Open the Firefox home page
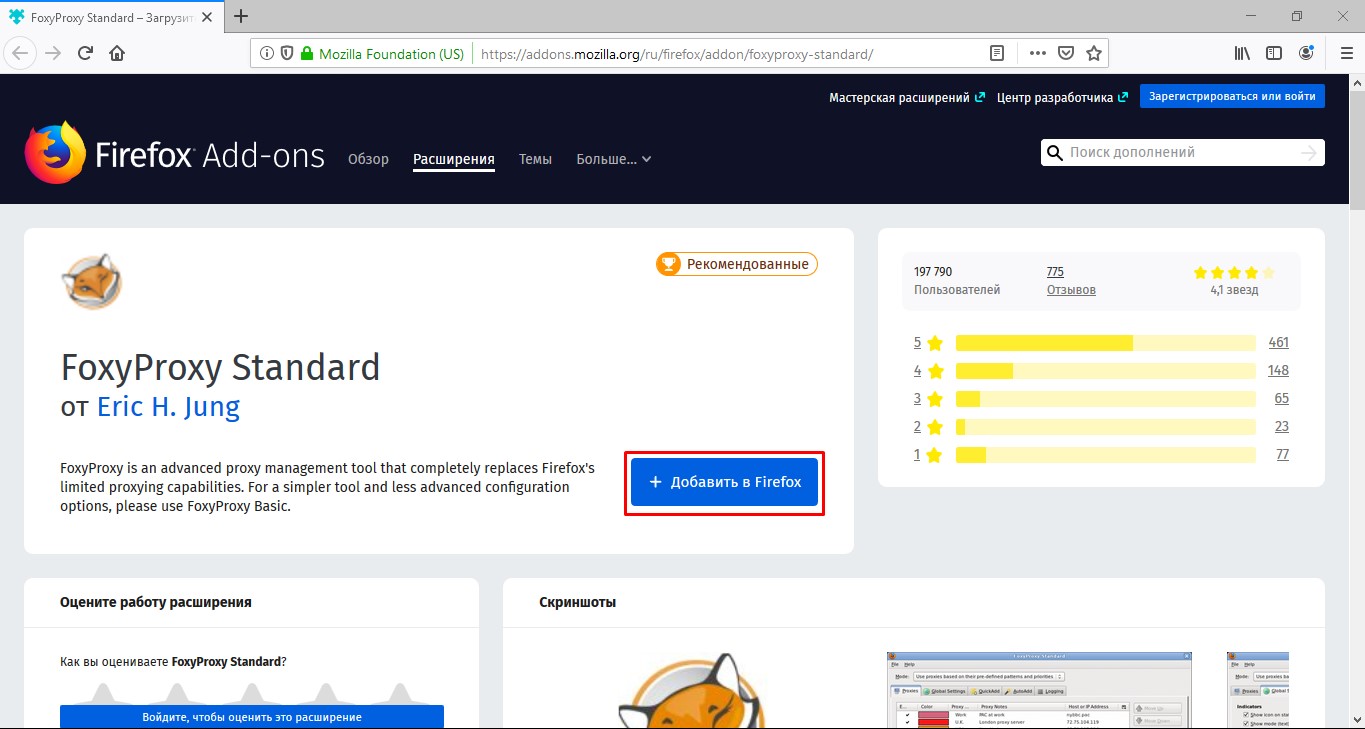The width and height of the screenshot is (1365, 729). click(117, 53)
